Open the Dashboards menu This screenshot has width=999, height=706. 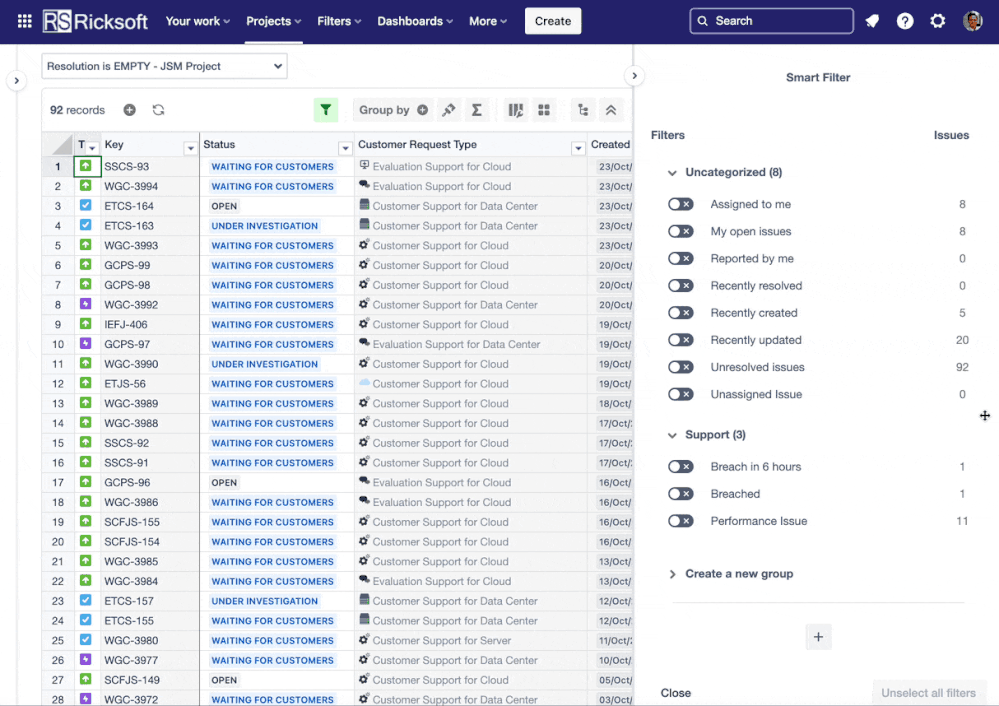click(415, 21)
